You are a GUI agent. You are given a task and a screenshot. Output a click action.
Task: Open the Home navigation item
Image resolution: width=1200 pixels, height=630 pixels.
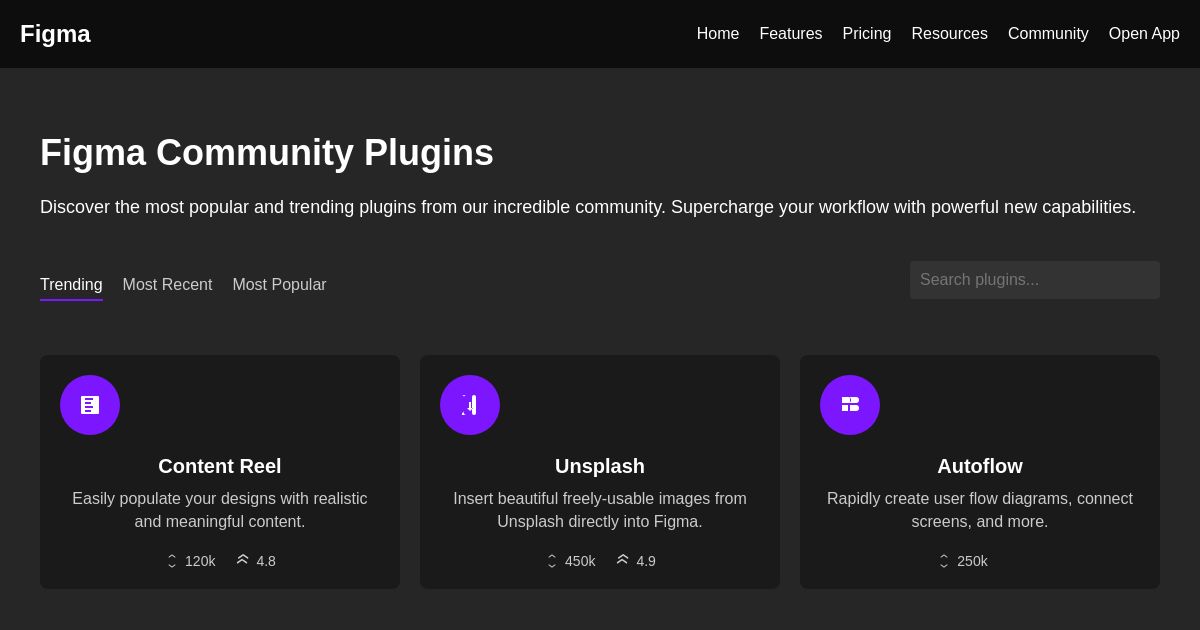pyautogui.click(x=718, y=33)
